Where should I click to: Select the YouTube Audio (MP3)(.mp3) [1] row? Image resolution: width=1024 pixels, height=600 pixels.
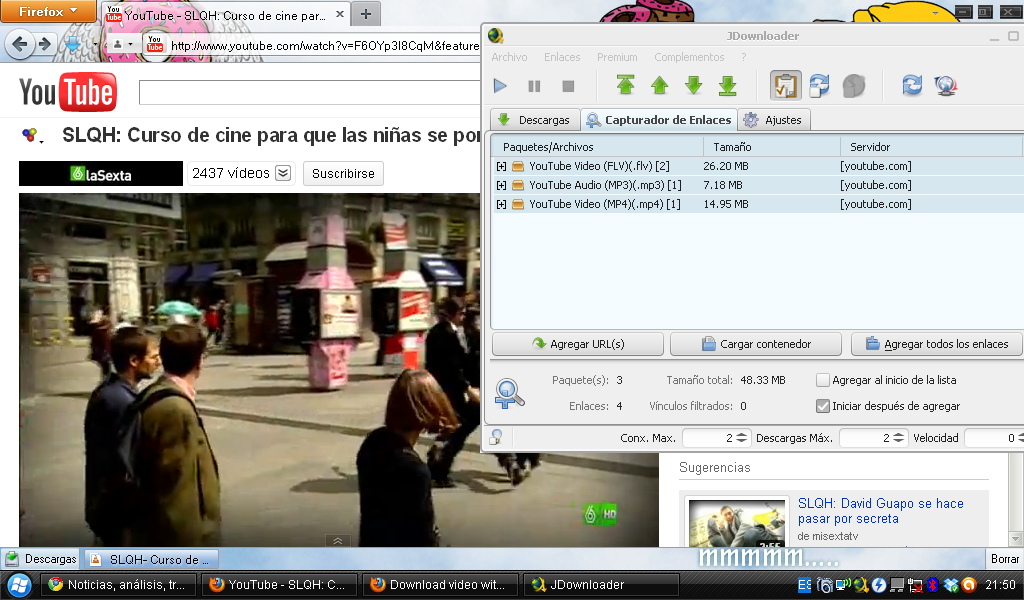pyautogui.click(x=757, y=185)
